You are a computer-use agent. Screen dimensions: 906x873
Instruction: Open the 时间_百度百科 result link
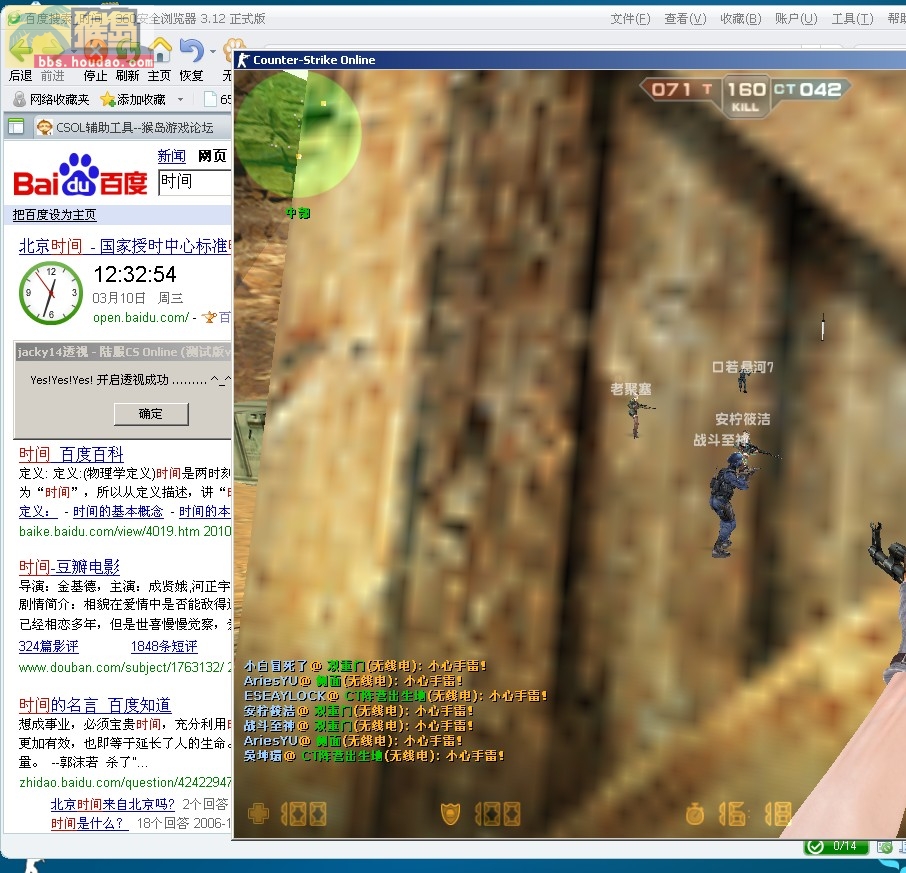(71, 454)
